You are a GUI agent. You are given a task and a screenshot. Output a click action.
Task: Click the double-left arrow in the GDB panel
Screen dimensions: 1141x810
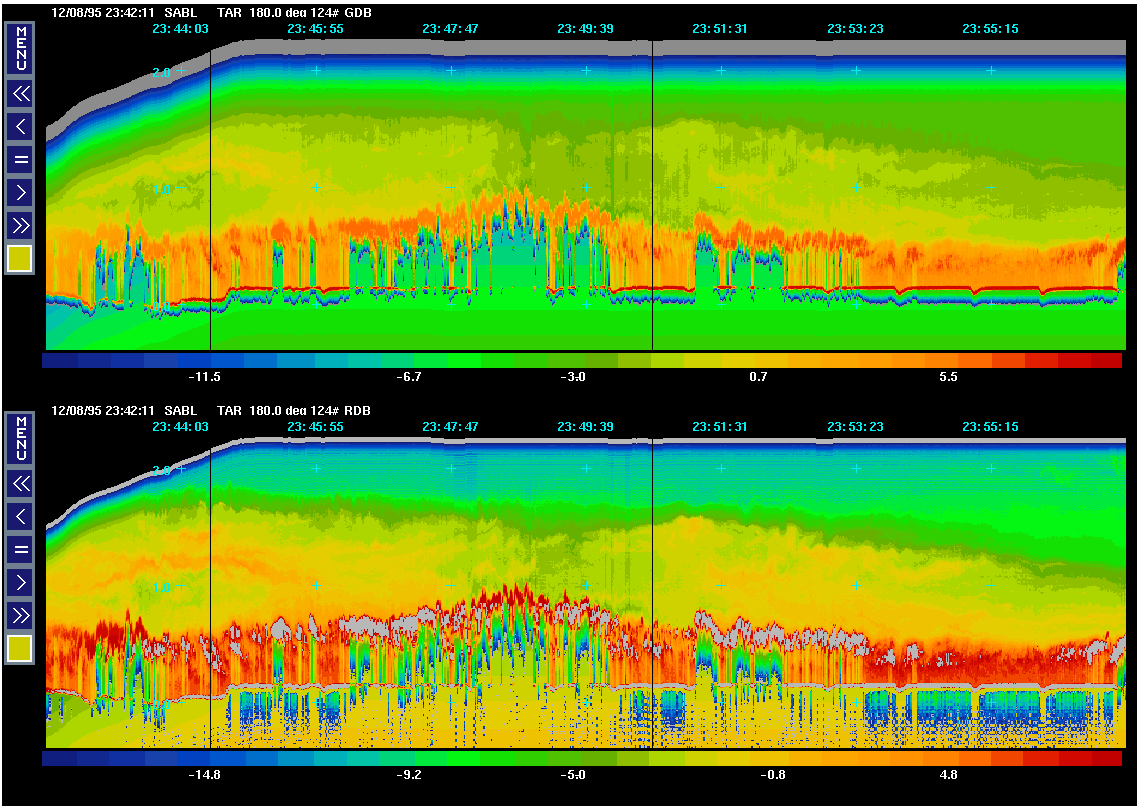coord(20,94)
